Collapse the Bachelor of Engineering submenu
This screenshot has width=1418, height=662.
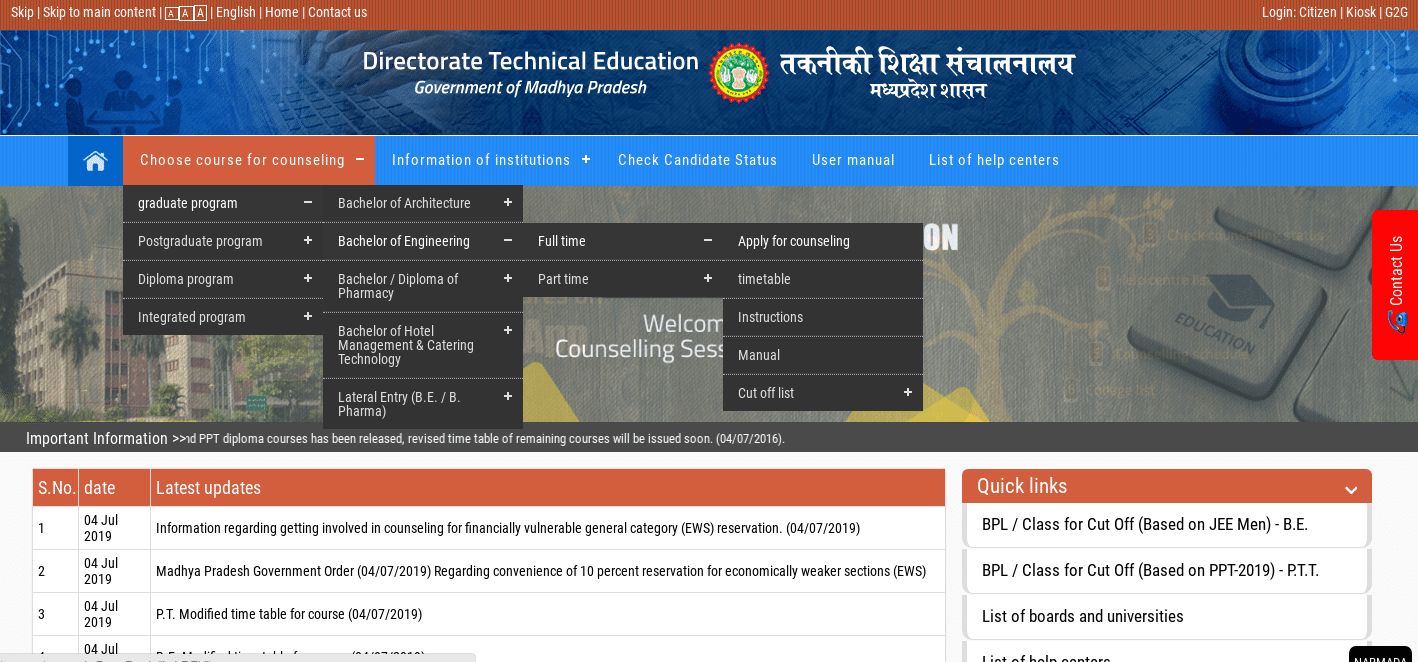[508, 240]
